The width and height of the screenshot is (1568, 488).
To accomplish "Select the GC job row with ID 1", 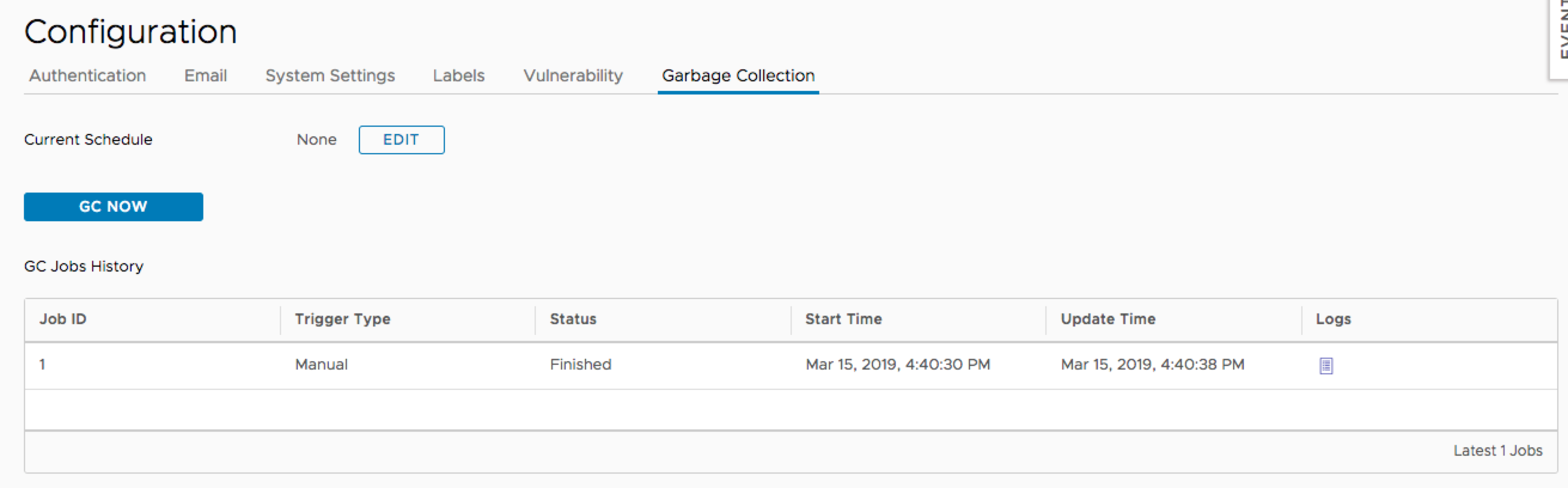I will (x=42, y=364).
